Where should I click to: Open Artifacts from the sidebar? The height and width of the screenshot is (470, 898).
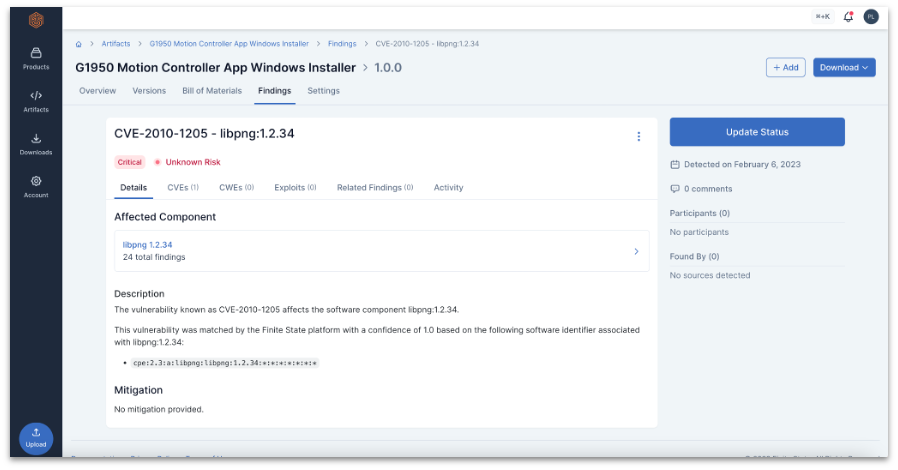[36, 101]
